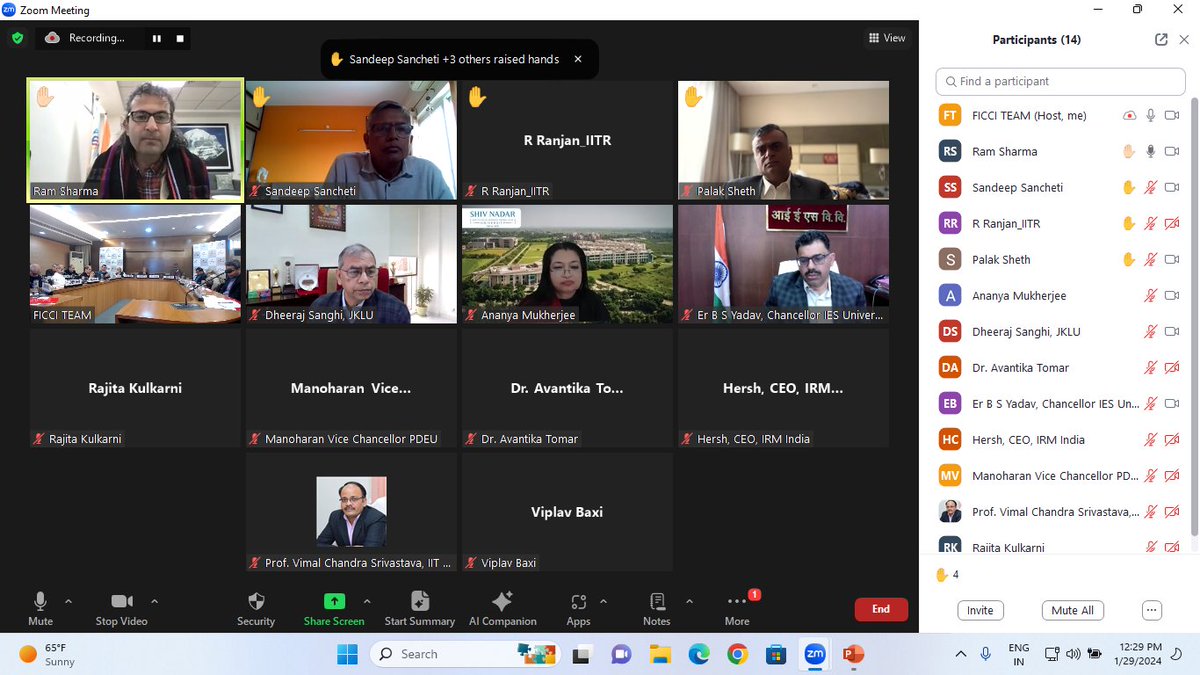The image size is (1200, 675).
Task: Open Security shield options
Action: tap(256, 608)
